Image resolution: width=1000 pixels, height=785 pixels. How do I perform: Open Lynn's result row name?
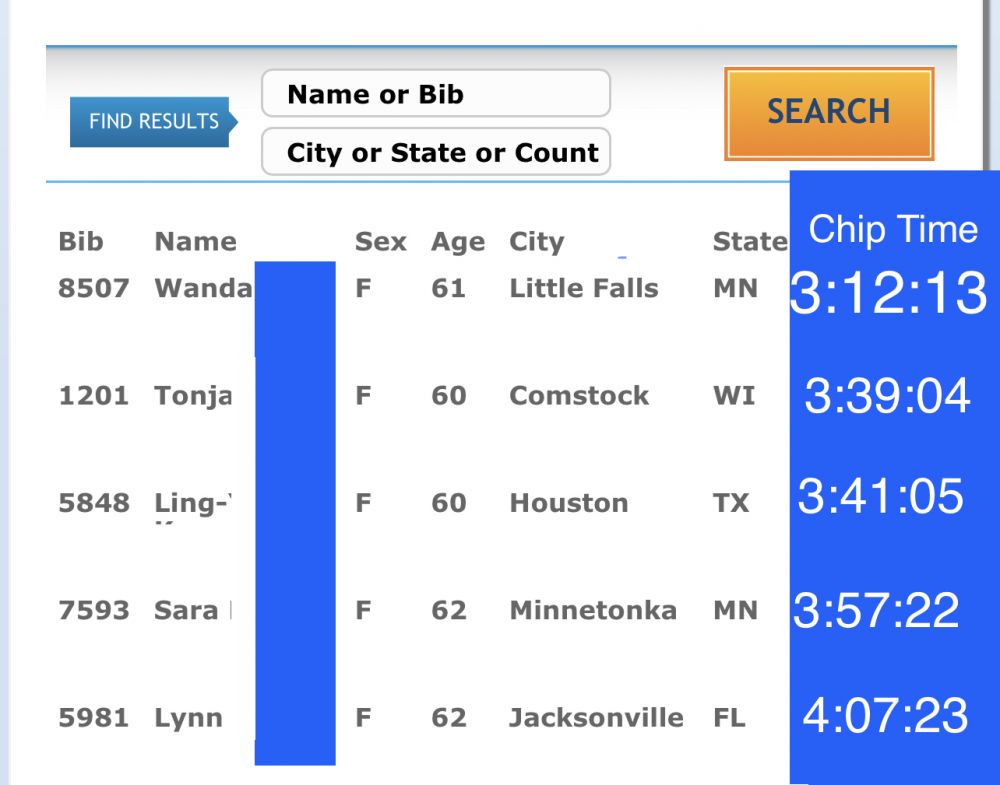[188, 718]
